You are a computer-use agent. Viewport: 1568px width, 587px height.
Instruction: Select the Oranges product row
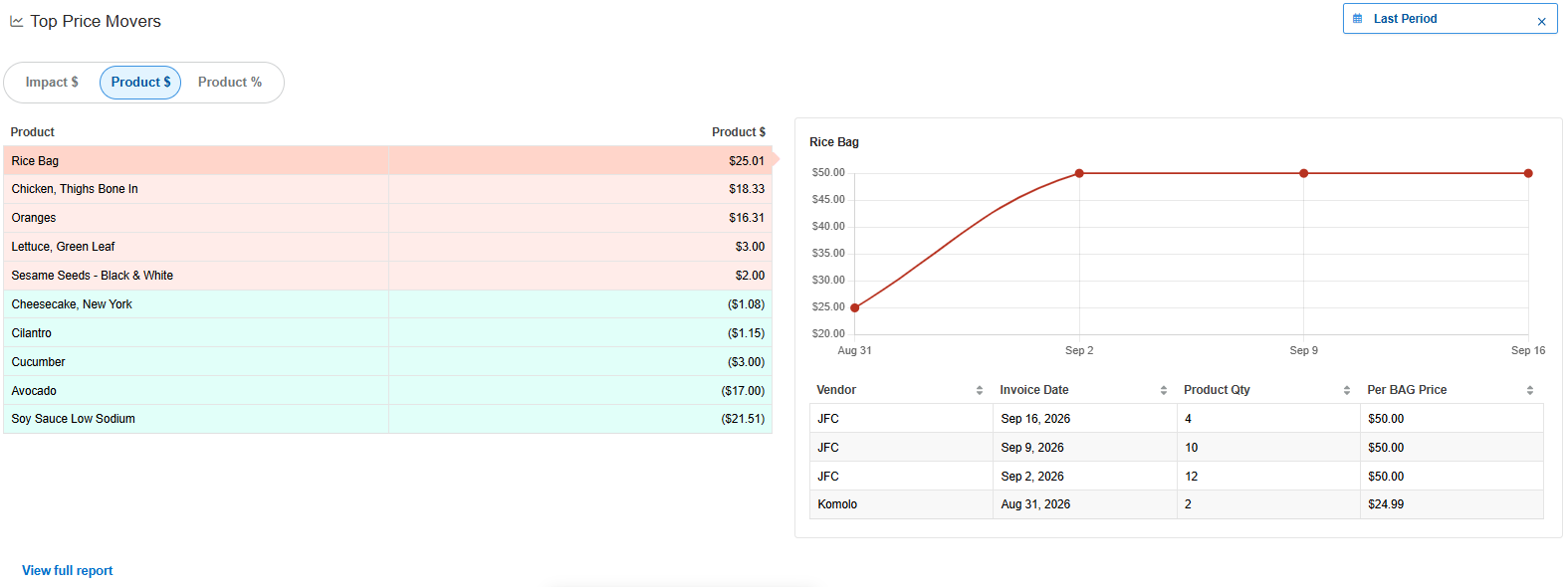point(387,218)
